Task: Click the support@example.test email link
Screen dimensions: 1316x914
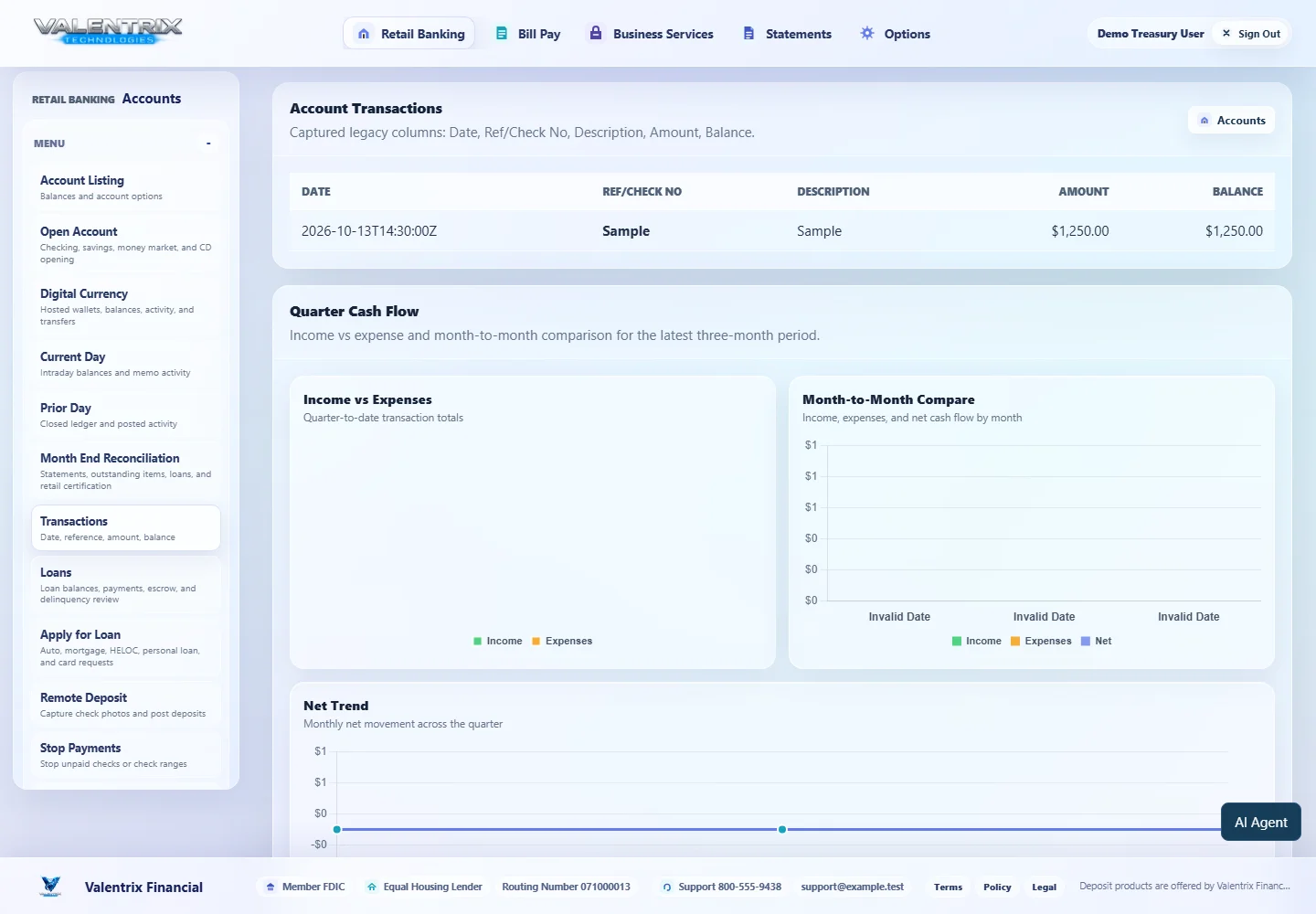Action: pos(852,887)
